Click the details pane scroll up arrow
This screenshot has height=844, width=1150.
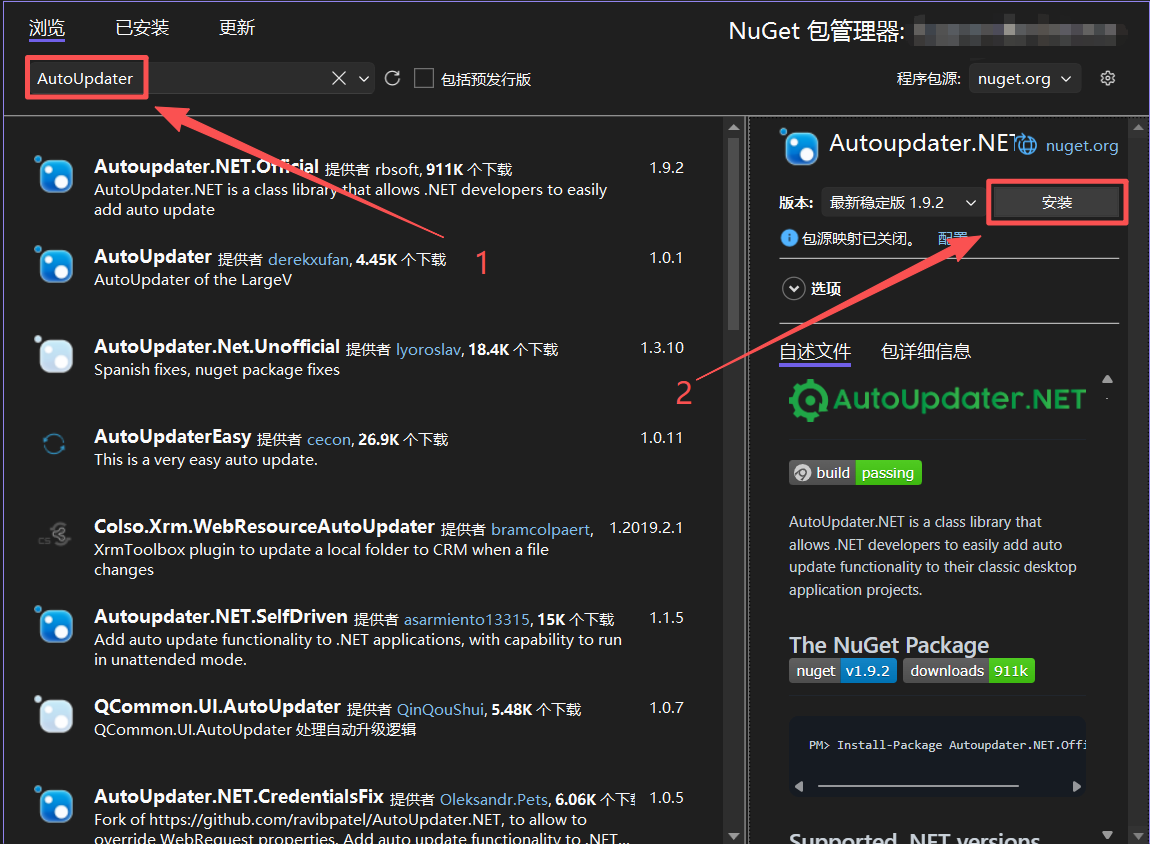[1138, 128]
